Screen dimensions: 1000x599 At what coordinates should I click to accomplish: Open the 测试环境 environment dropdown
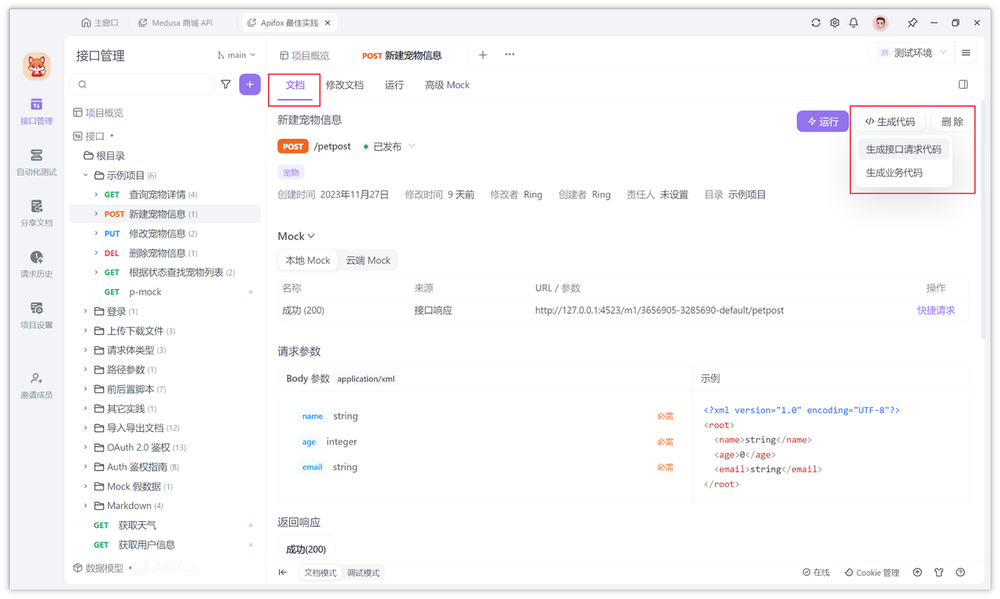(x=912, y=53)
